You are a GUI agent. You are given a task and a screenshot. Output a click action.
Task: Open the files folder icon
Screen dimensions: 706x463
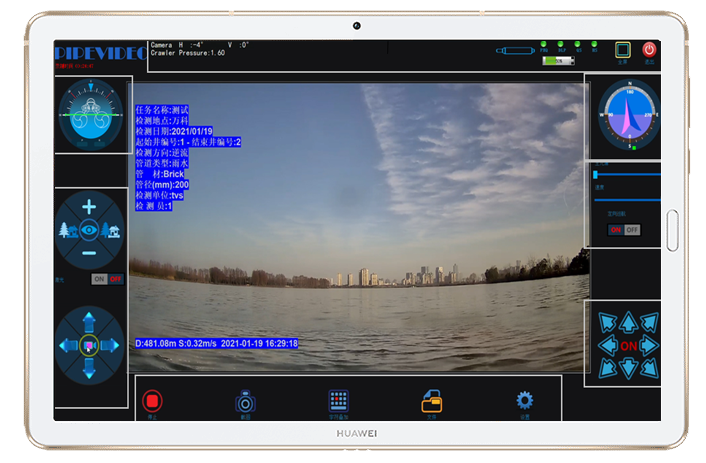(x=432, y=401)
